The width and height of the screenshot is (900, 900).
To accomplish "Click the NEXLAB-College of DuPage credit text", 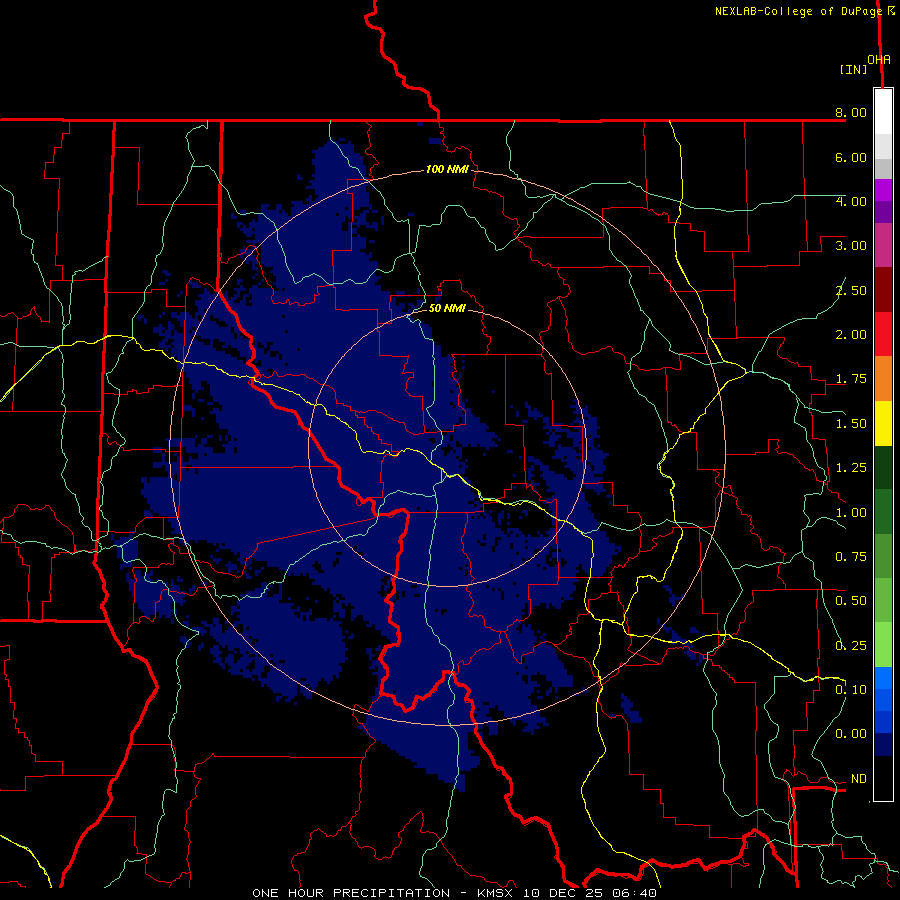I will pos(798,11).
